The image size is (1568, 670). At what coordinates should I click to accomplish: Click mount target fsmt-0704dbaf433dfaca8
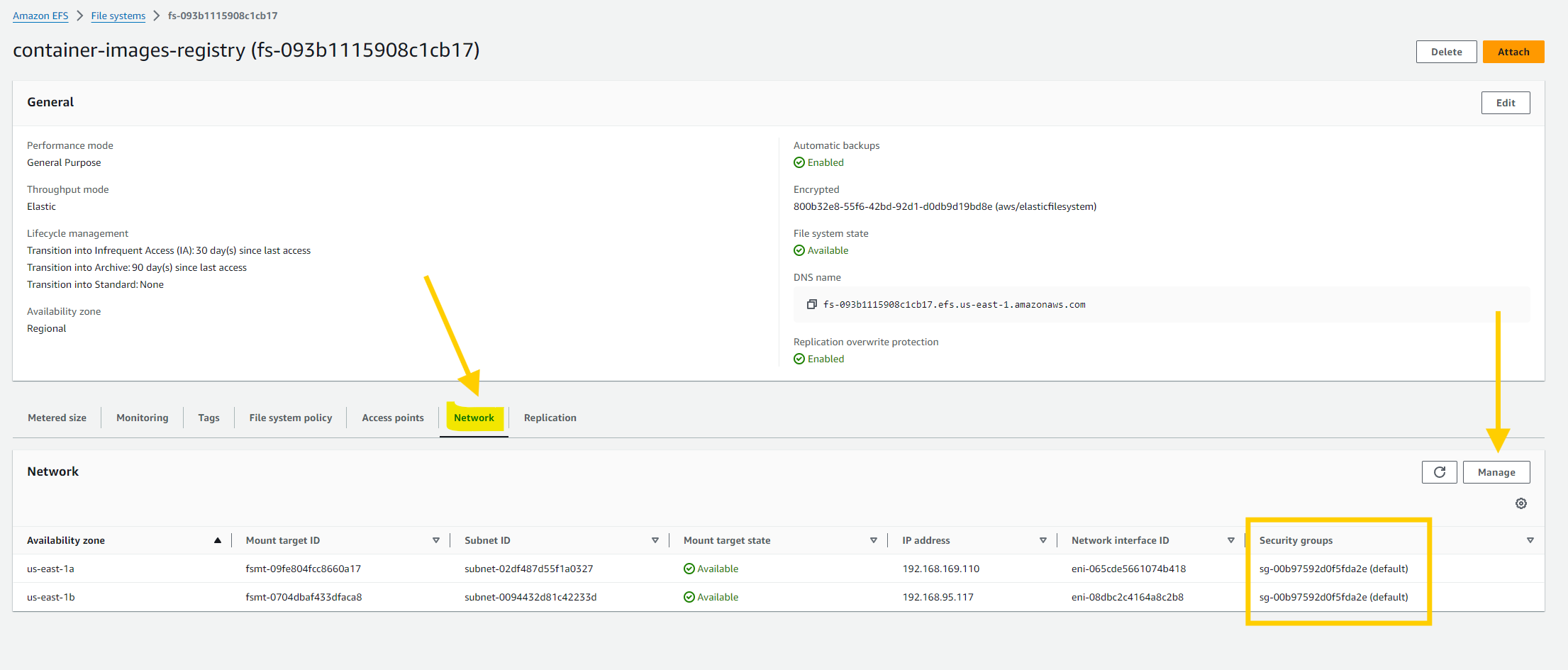[304, 597]
